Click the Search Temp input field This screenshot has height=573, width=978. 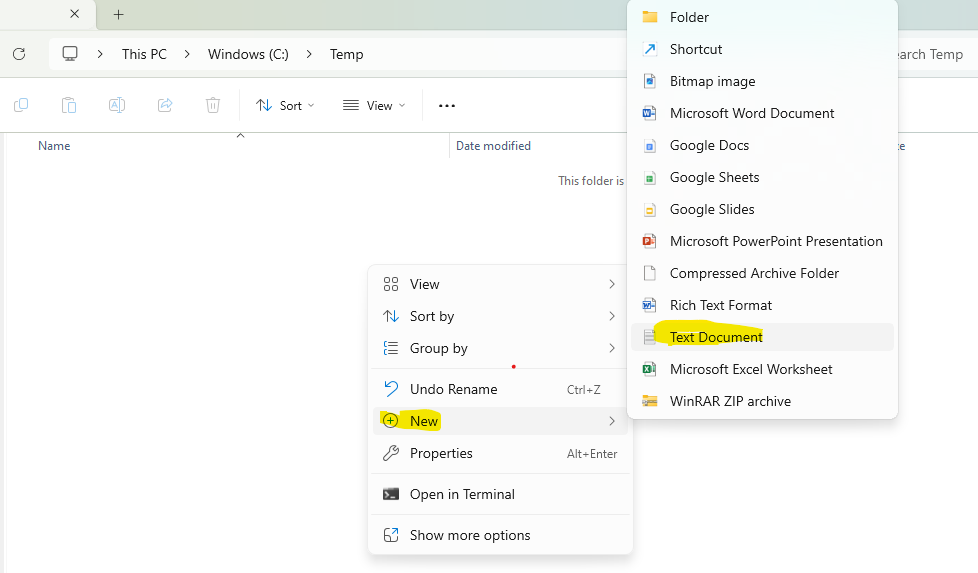(x=929, y=54)
